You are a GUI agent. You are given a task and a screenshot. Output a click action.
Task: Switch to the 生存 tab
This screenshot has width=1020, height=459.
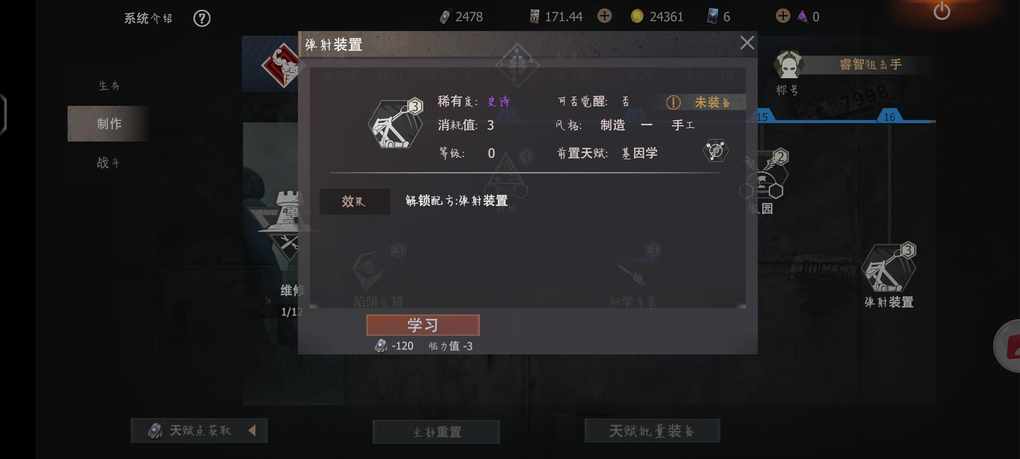point(109,86)
